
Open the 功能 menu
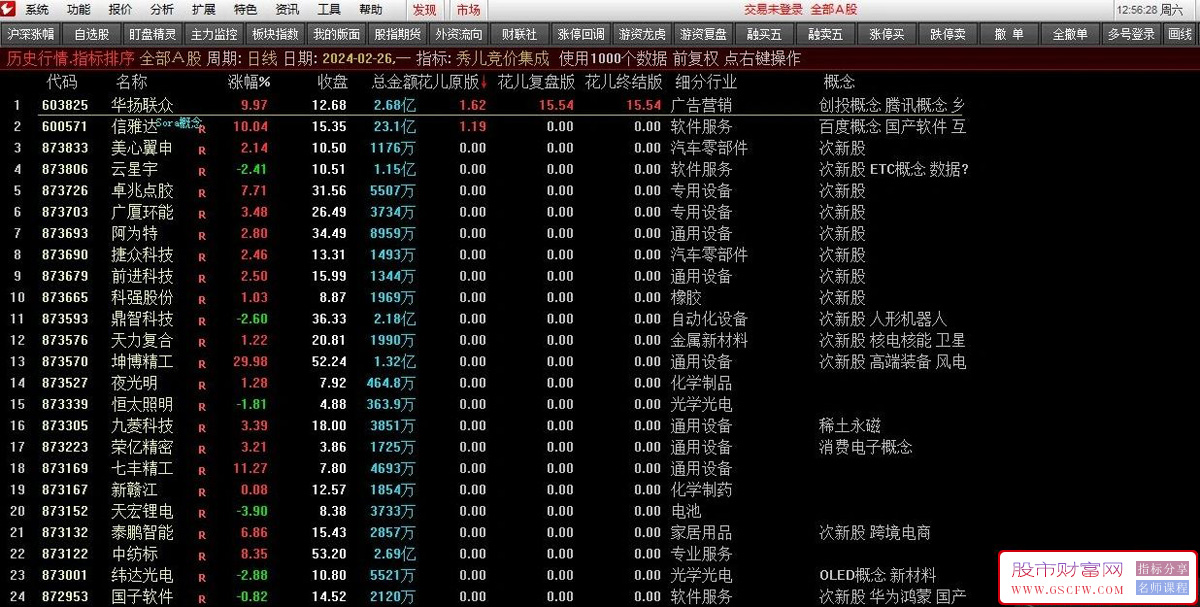point(79,9)
